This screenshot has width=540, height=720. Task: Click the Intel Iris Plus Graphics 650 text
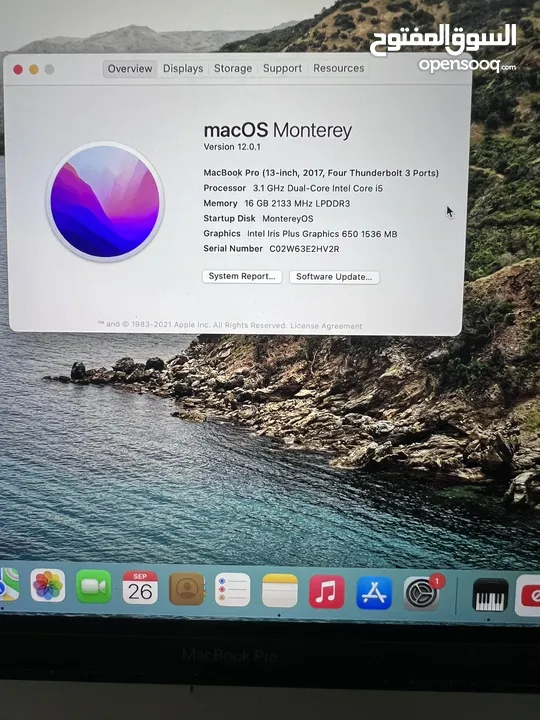click(x=303, y=234)
